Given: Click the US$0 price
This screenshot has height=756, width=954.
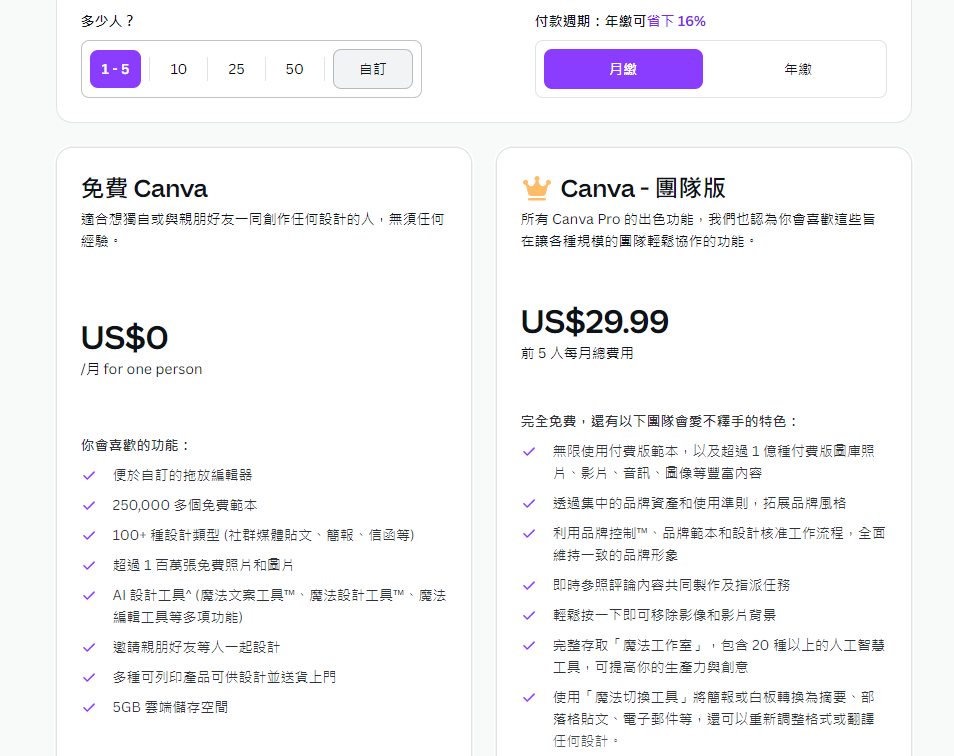Looking at the screenshot, I should point(124,337).
